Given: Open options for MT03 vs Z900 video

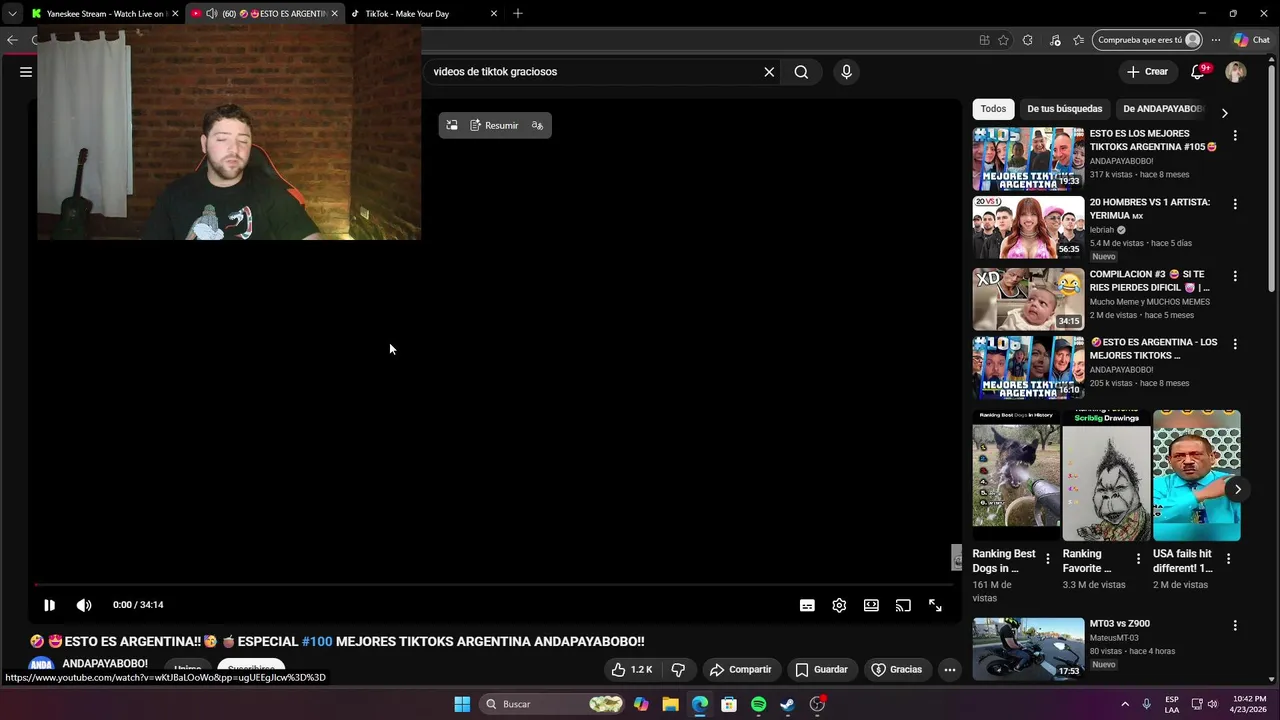Looking at the screenshot, I should pyautogui.click(x=1235, y=626).
